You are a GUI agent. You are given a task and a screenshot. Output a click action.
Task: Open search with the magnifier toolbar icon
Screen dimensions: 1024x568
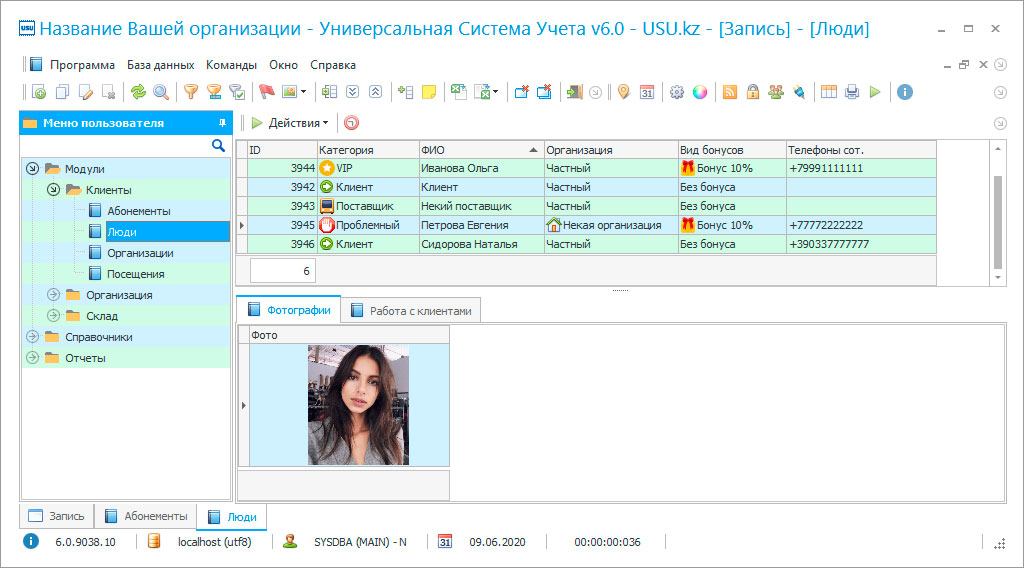pyautogui.click(x=160, y=92)
